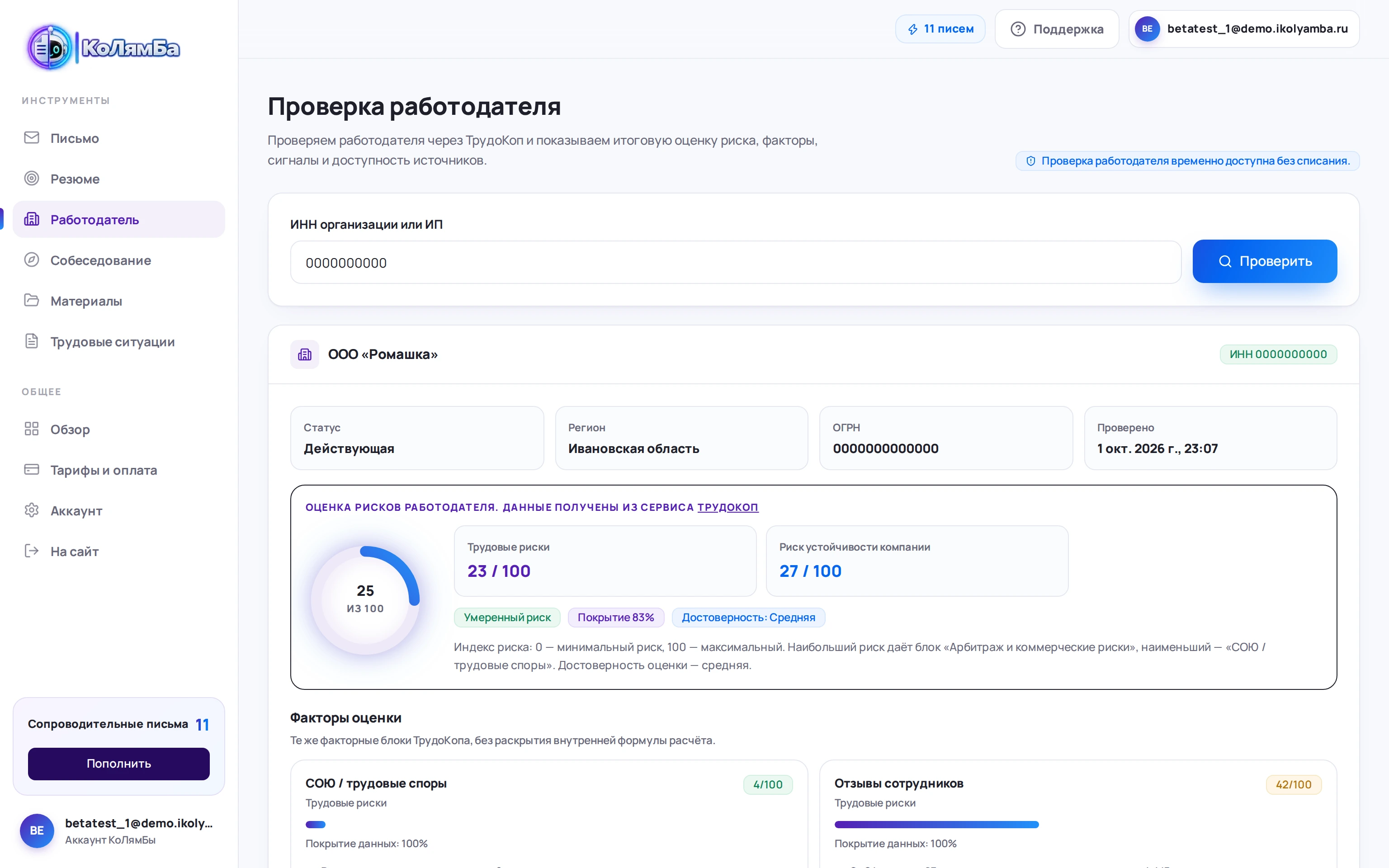
Task: Click the card icon beside Тарифы и оплата
Action: [x=32, y=470]
